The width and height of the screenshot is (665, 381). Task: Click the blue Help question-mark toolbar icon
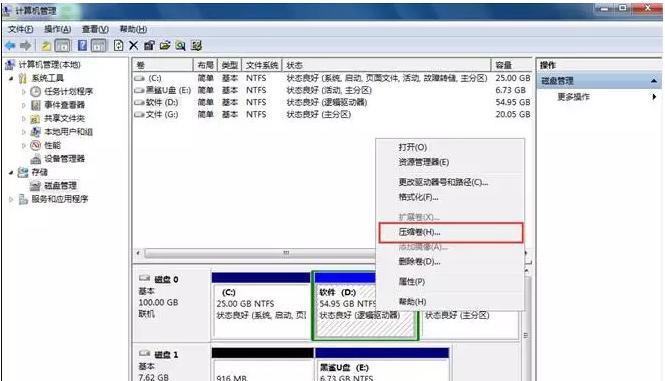click(x=82, y=45)
